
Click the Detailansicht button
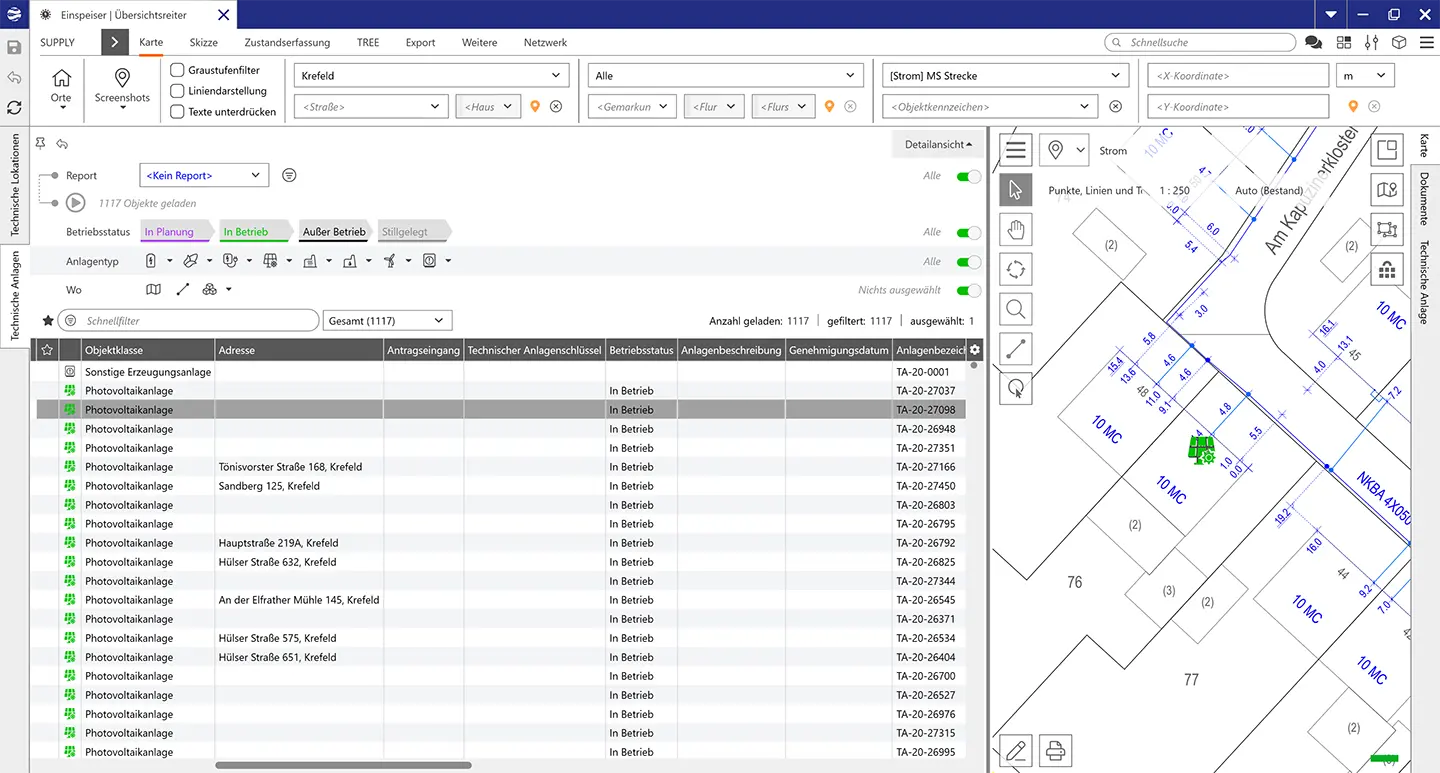(937, 145)
